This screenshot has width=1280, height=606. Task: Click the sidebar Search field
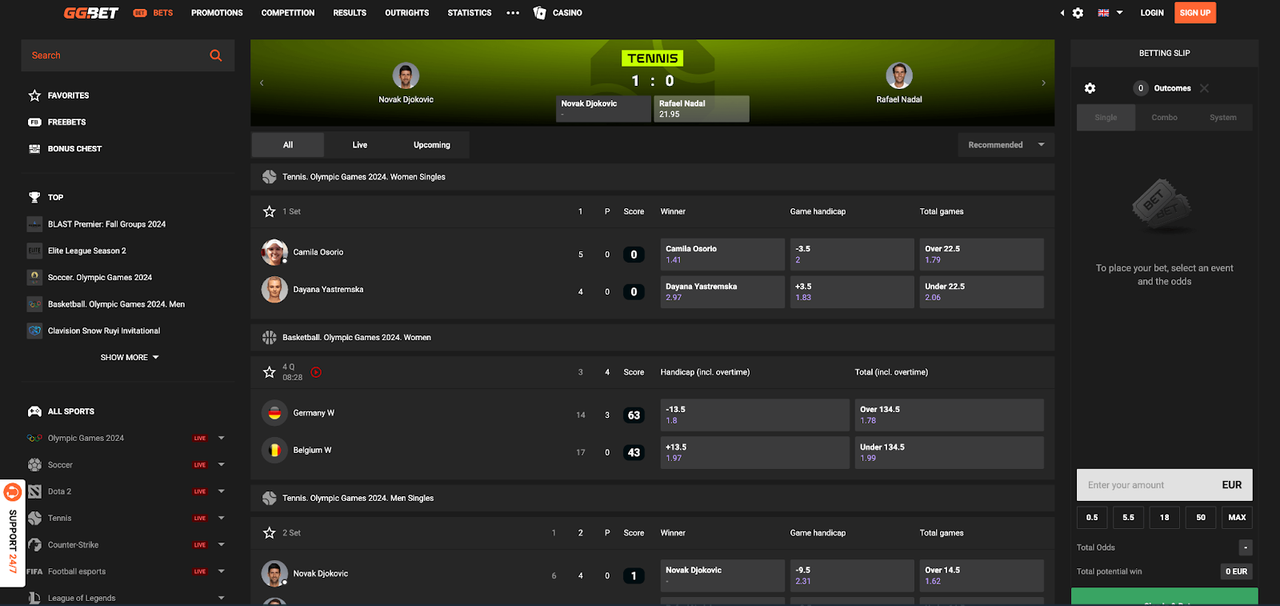coord(128,56)
